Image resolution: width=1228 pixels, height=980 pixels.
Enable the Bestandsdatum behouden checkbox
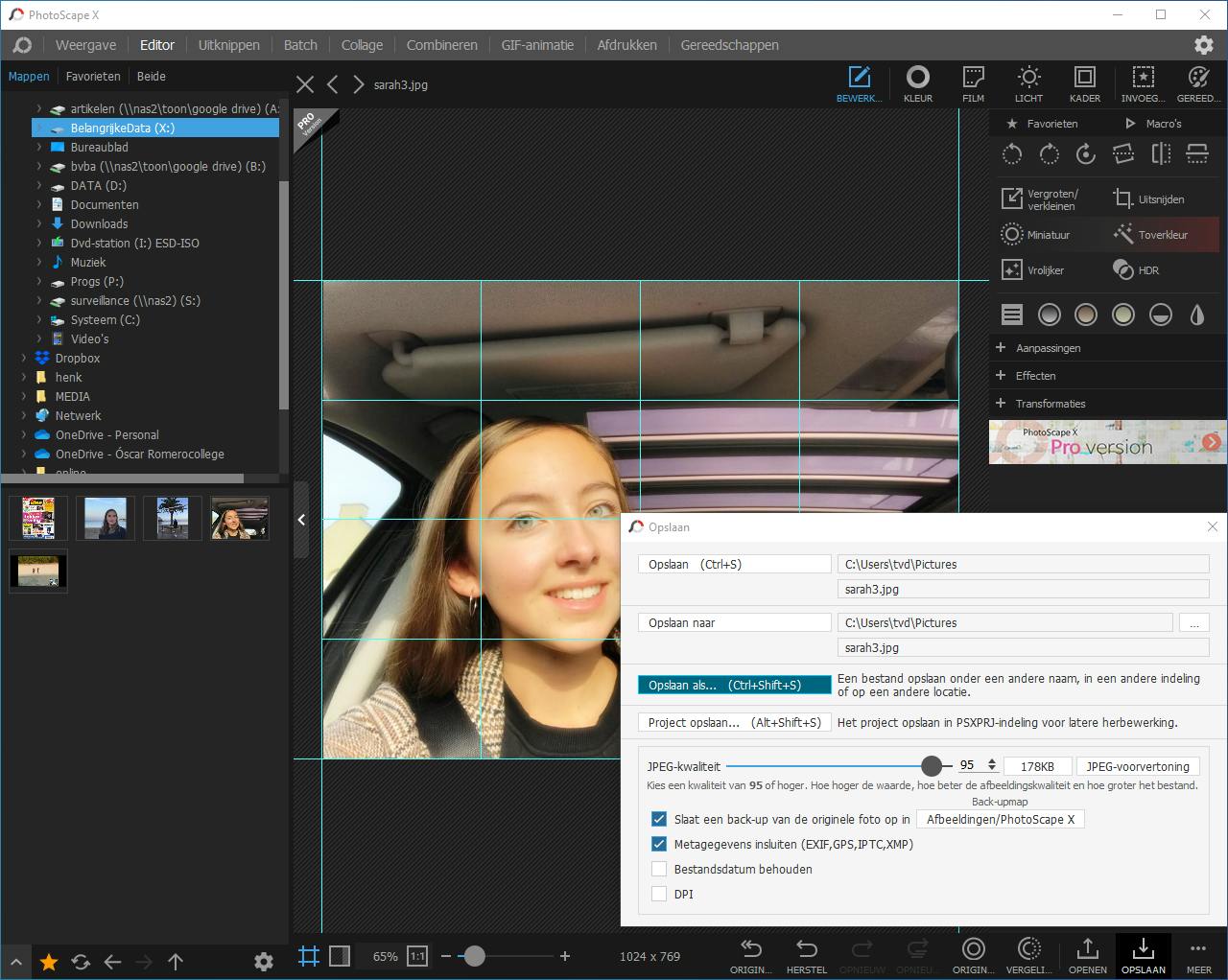click(659, 869)
